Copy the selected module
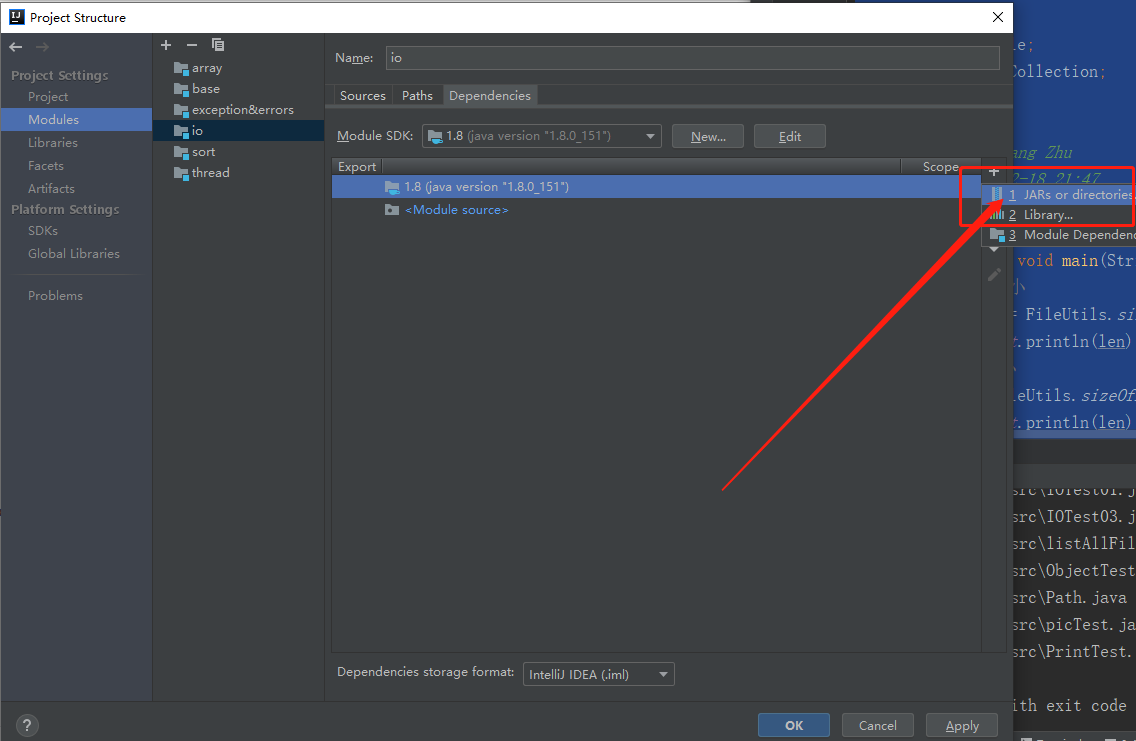The width and height of the screenshot is (1136, 741). pos(218,45)
